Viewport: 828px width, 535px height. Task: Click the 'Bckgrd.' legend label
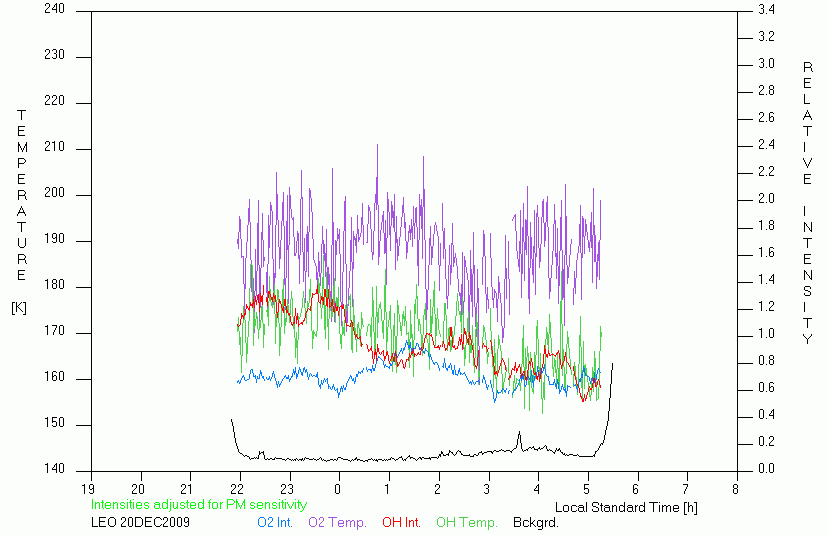click(x=535, y=523)
